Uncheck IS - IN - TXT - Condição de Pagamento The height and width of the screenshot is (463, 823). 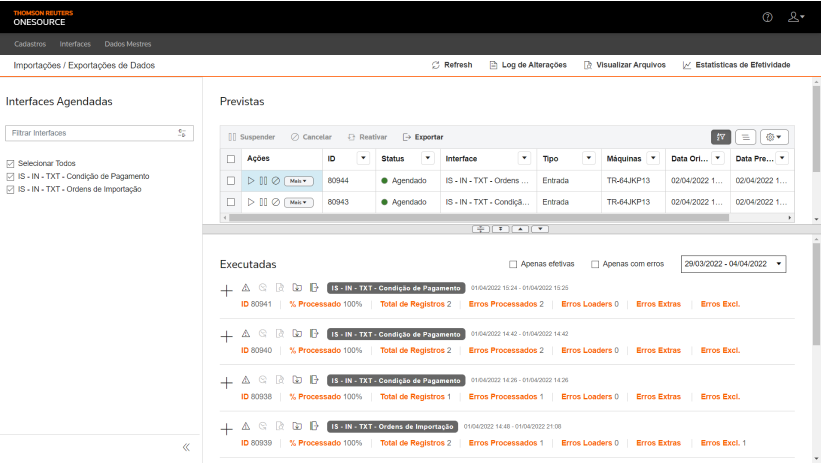coord(10,177)
